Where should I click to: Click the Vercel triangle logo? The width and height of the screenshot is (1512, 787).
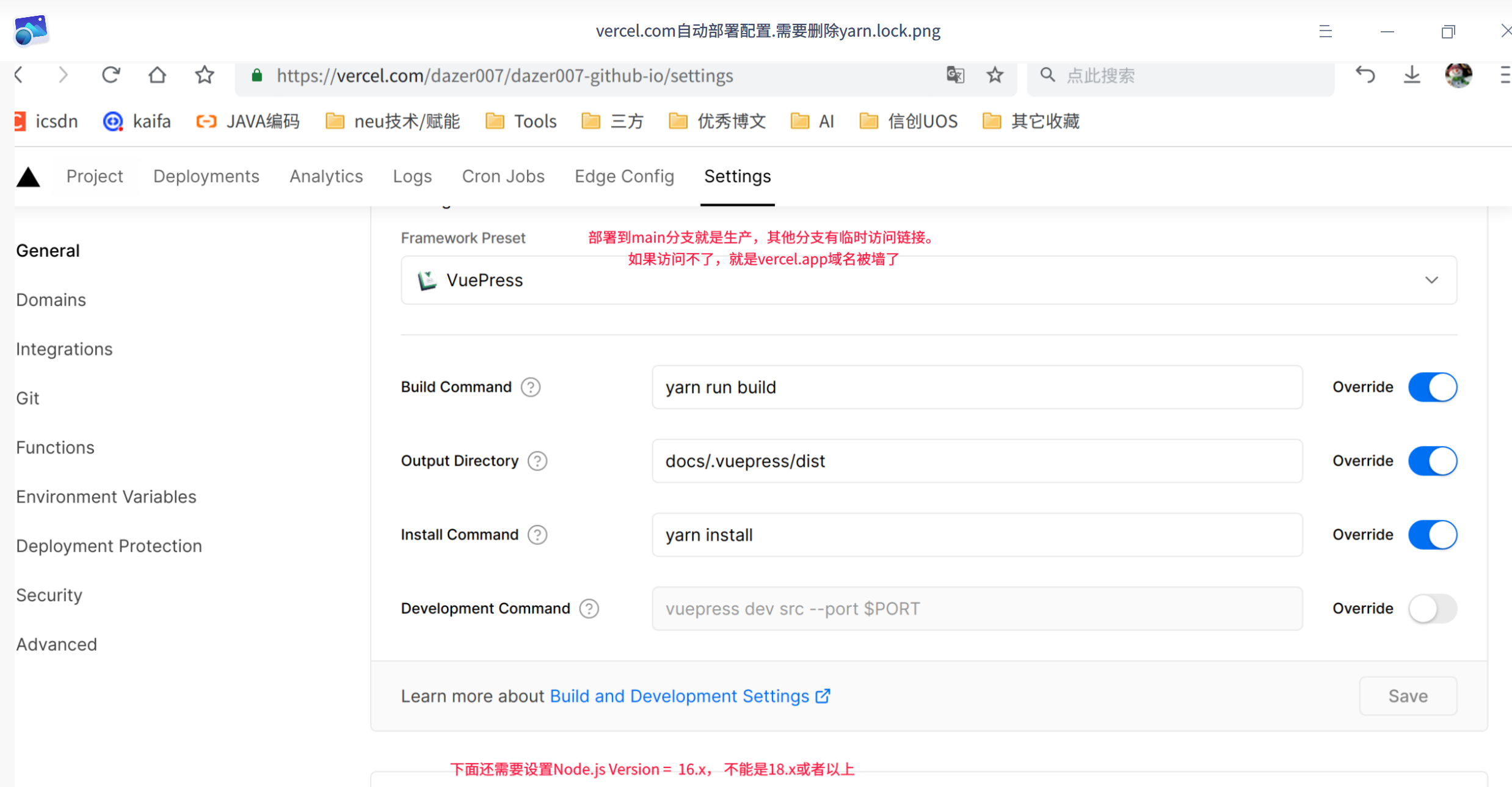click(x=28, y=176)
